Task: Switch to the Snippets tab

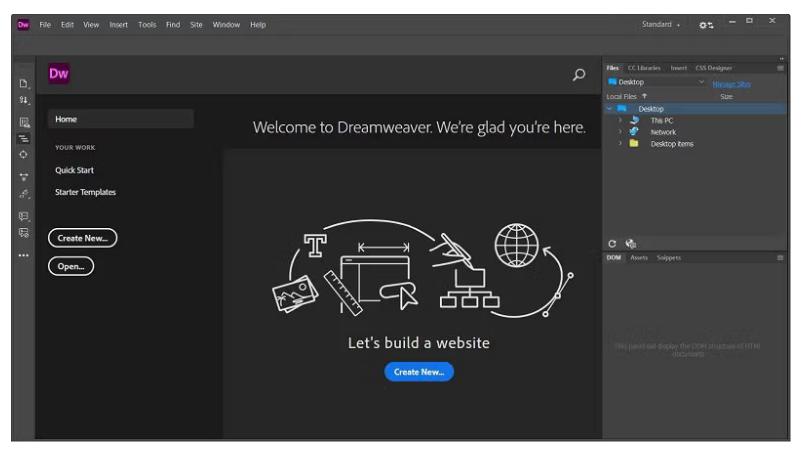Action: pos(668,258)
